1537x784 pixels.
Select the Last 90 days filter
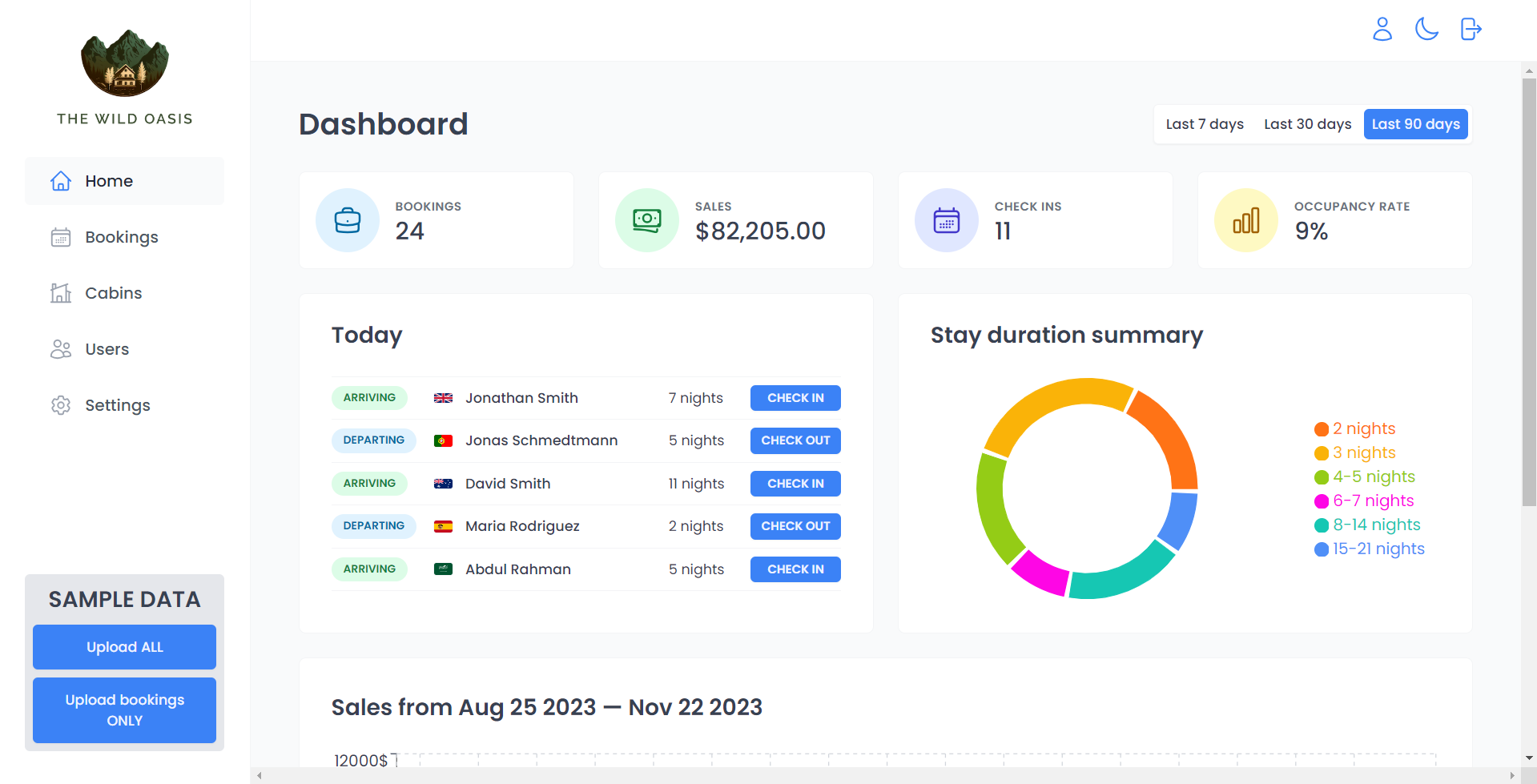pos(1416,124)
